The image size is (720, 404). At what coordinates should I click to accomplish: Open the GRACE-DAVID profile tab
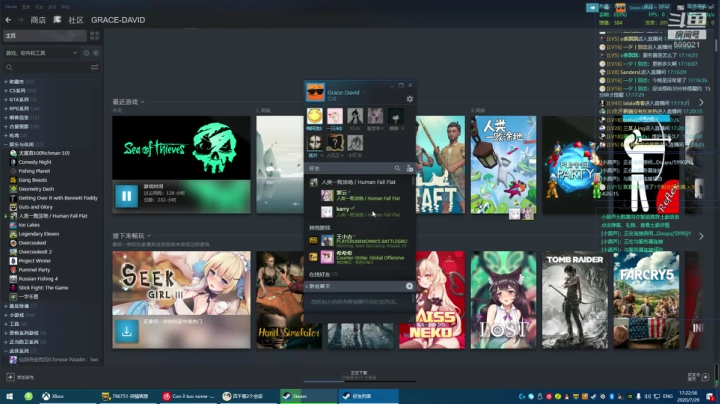[x=118, y=20]
